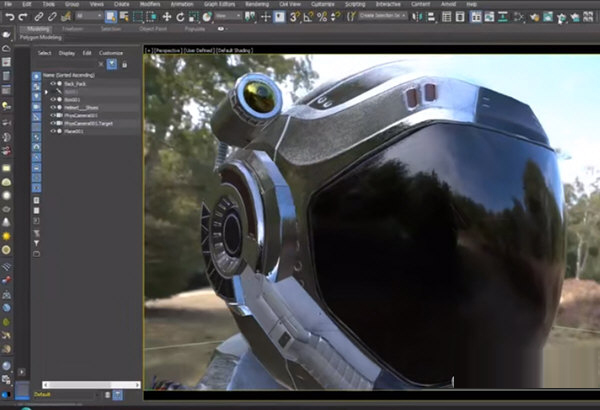Toggle the Percent Snap icon
The height and width of the screenshot is (410, 600).
click(322, 17)
